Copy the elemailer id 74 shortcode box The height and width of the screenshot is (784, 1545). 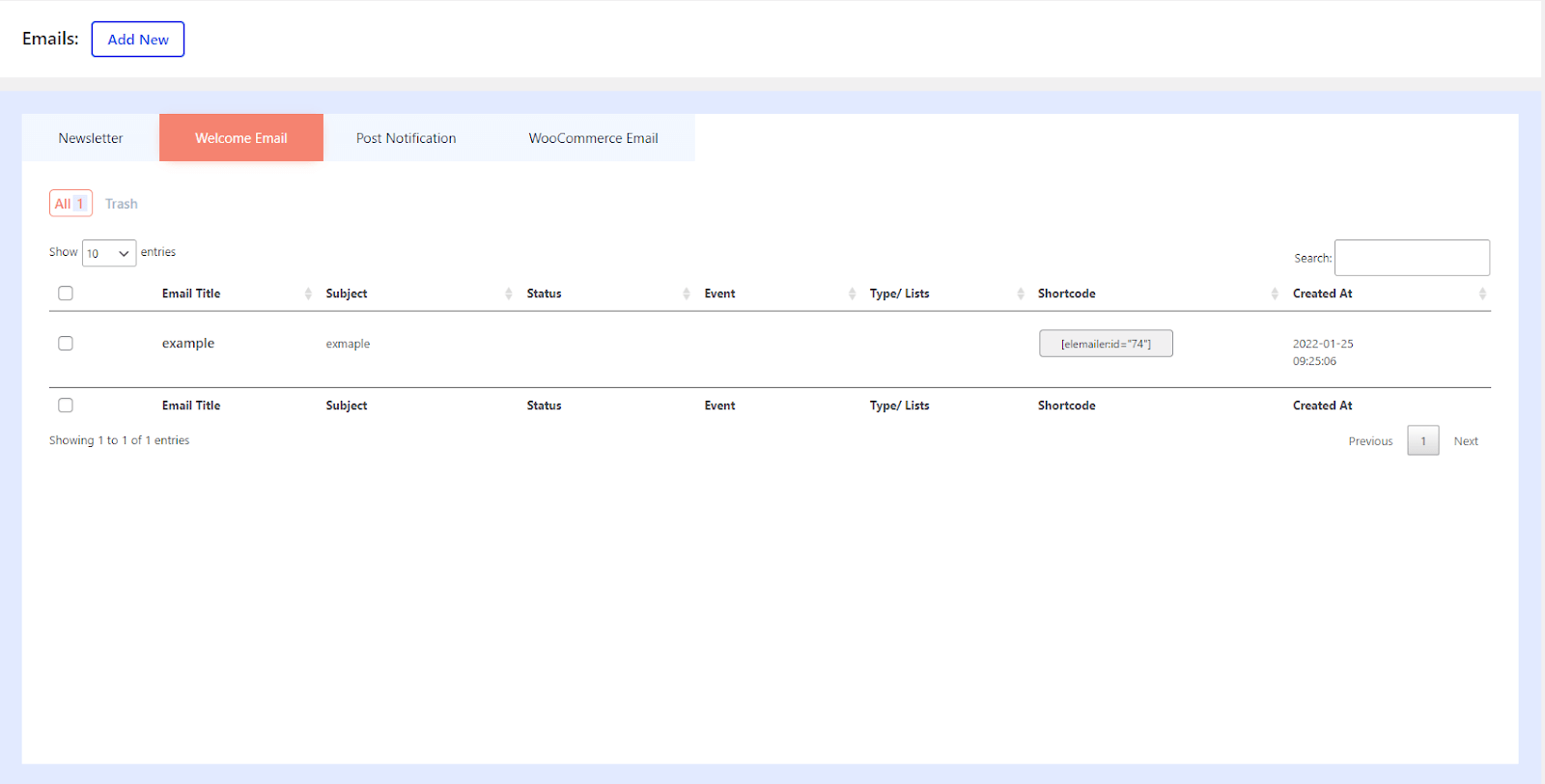click(x=1106, y=344)
